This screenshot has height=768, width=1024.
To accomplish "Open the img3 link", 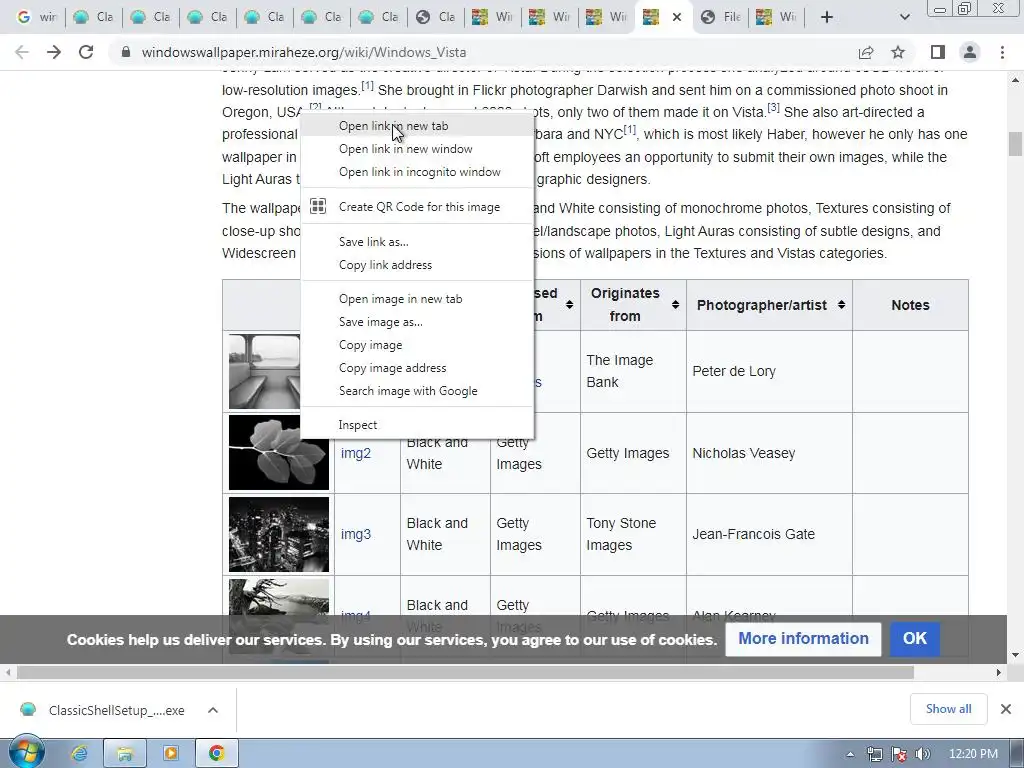I will coord(356,534).
